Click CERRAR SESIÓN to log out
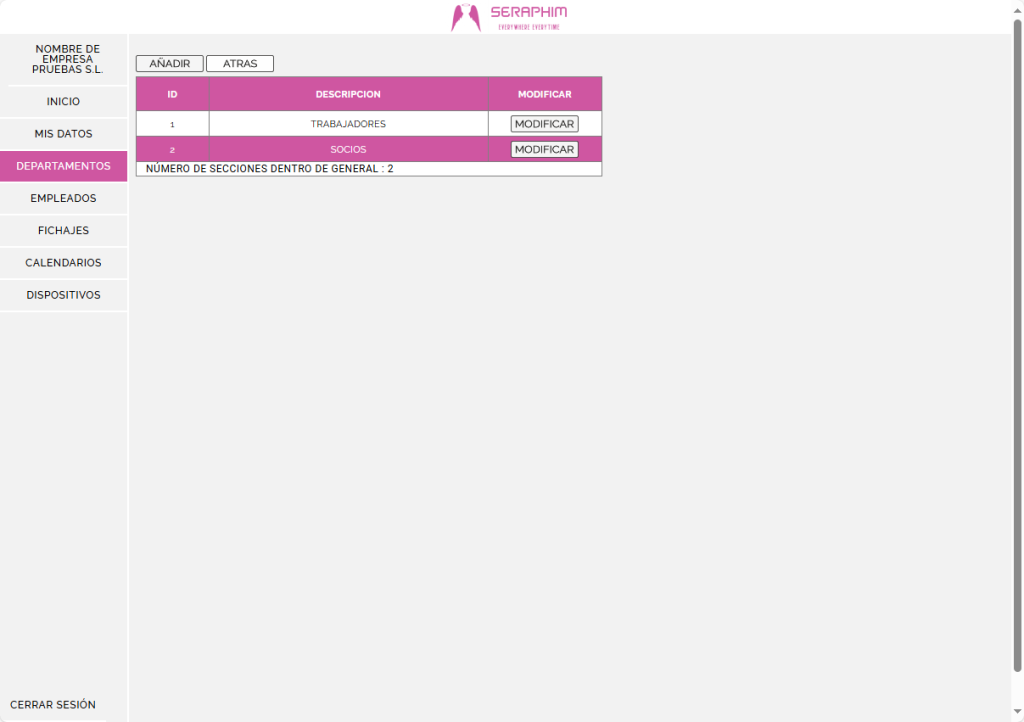The height and width of the screenshot is (722, 1024). tap(53, 705)
